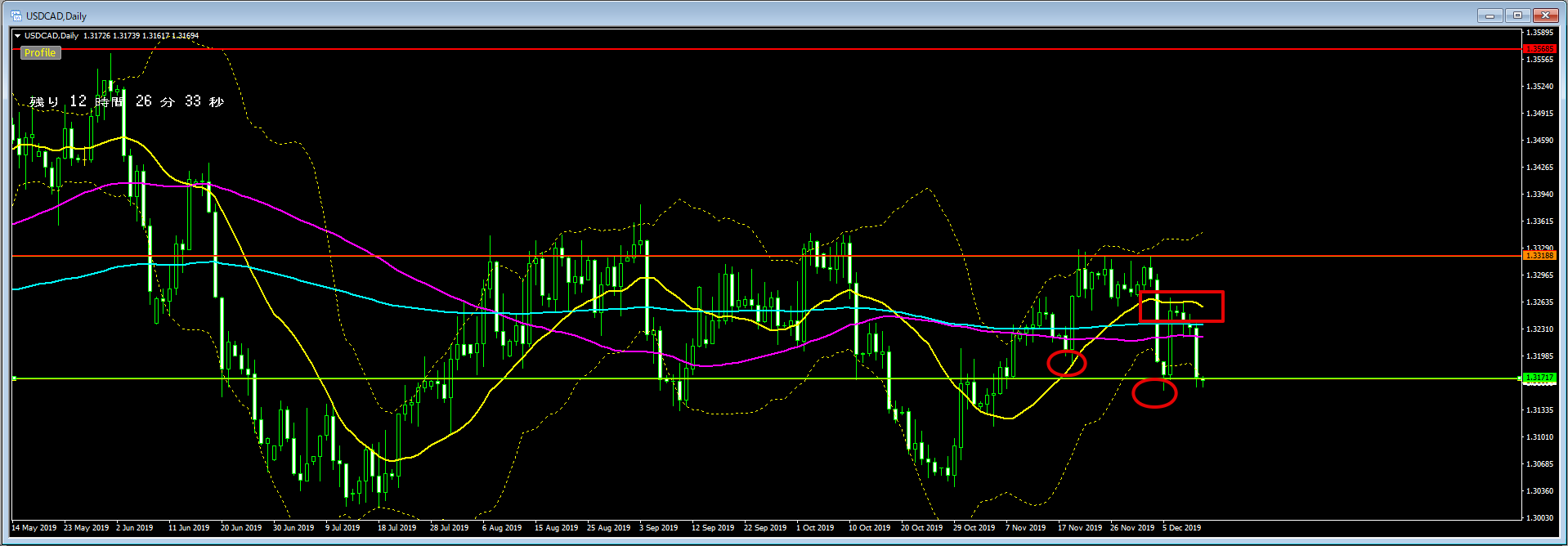Click the 1.30360 price scale value
This screenshot has height=546, width=1568.
1540,491
